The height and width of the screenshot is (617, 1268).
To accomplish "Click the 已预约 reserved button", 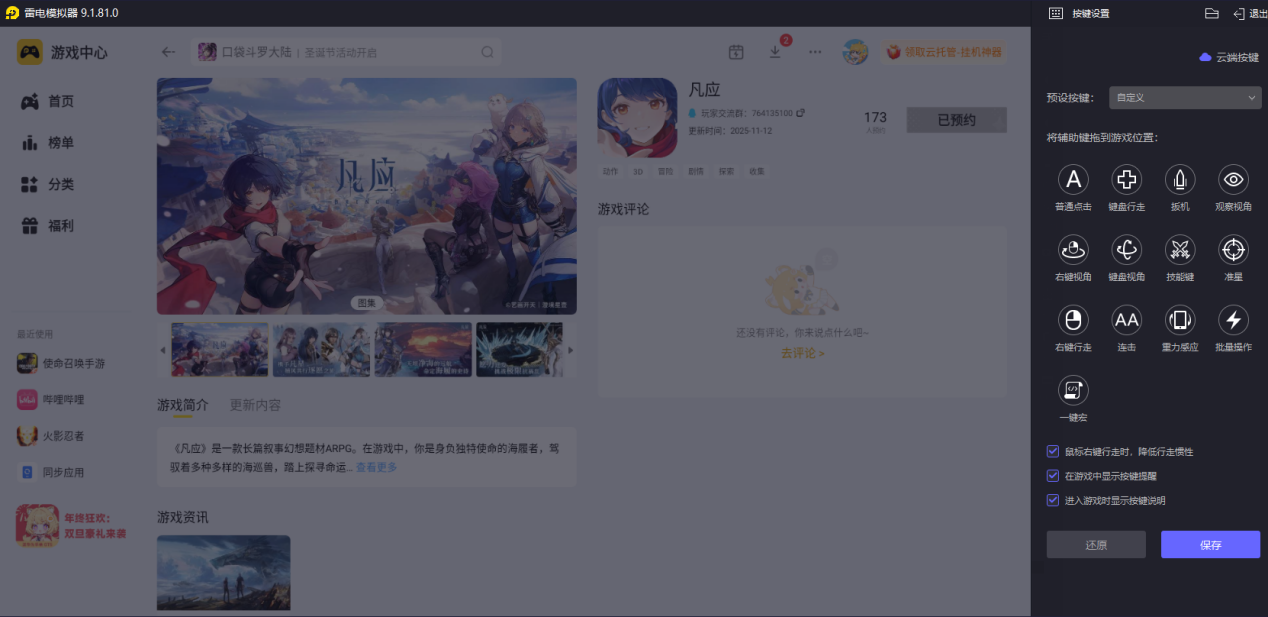I will point(956,120).
